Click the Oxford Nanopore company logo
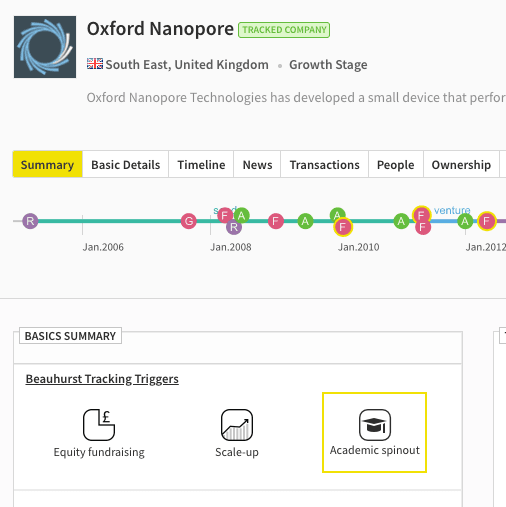 (45, 47)
